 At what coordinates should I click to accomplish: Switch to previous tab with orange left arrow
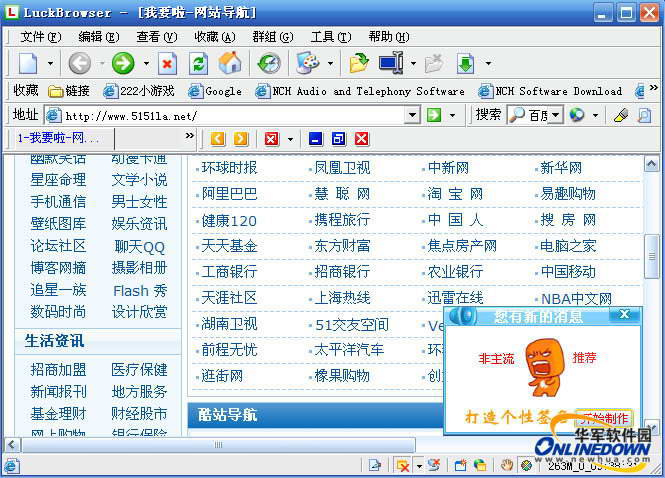218,139
